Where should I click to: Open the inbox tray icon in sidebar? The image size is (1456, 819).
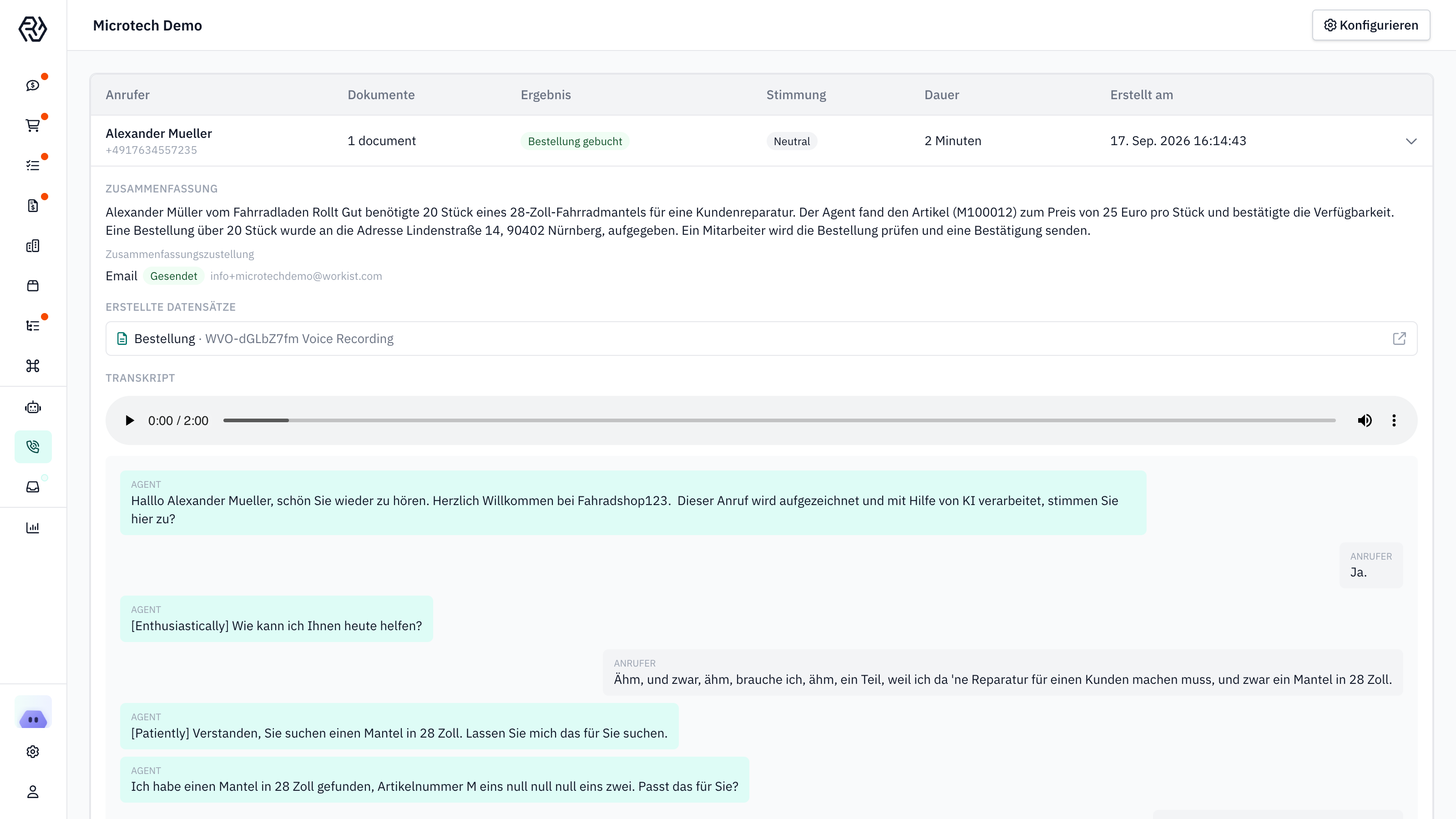33,487
